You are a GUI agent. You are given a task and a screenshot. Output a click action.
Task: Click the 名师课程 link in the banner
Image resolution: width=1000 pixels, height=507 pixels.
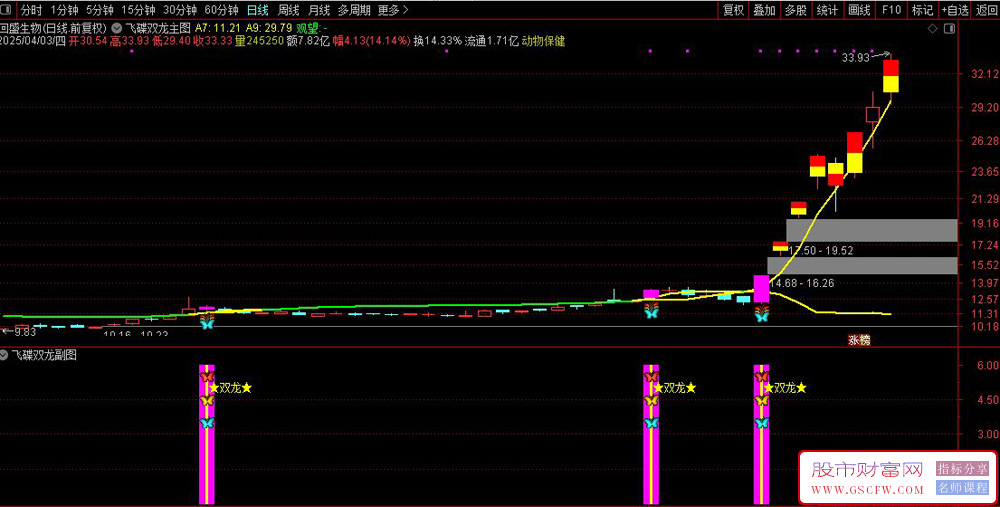tap(962, 488)
